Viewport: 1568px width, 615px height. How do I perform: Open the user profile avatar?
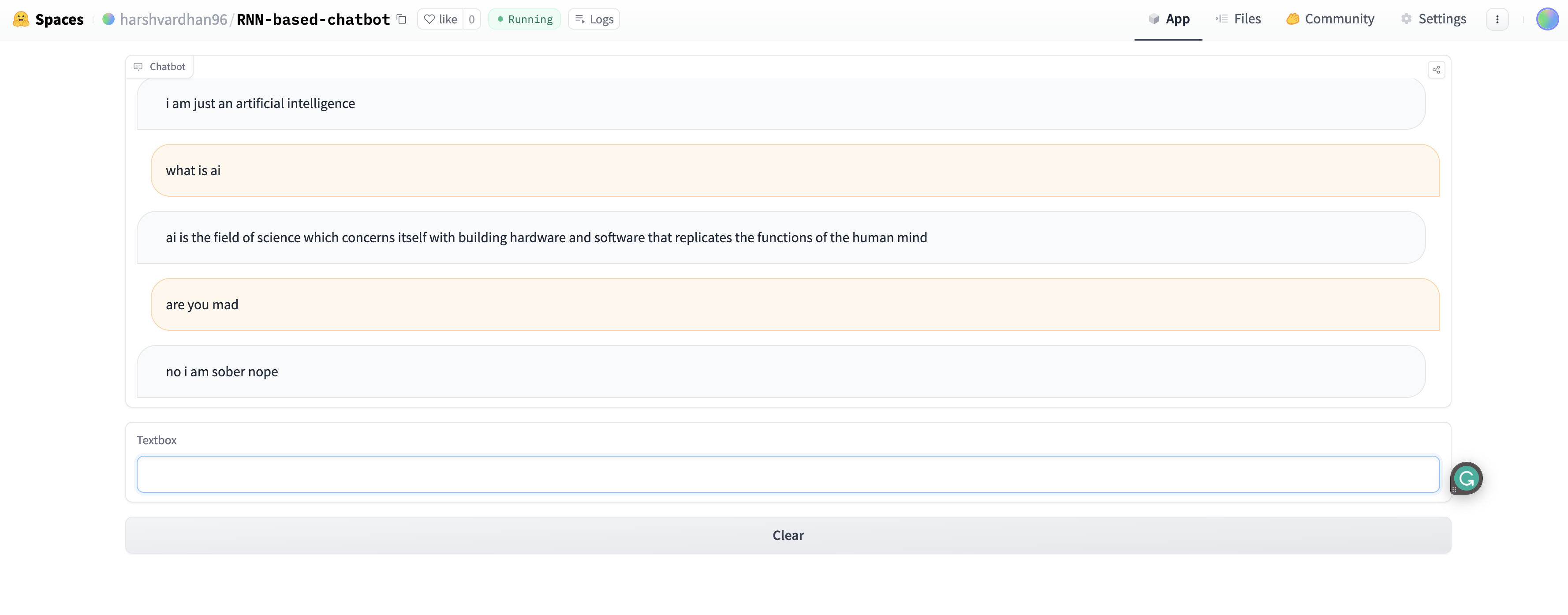click(1547, 19)
